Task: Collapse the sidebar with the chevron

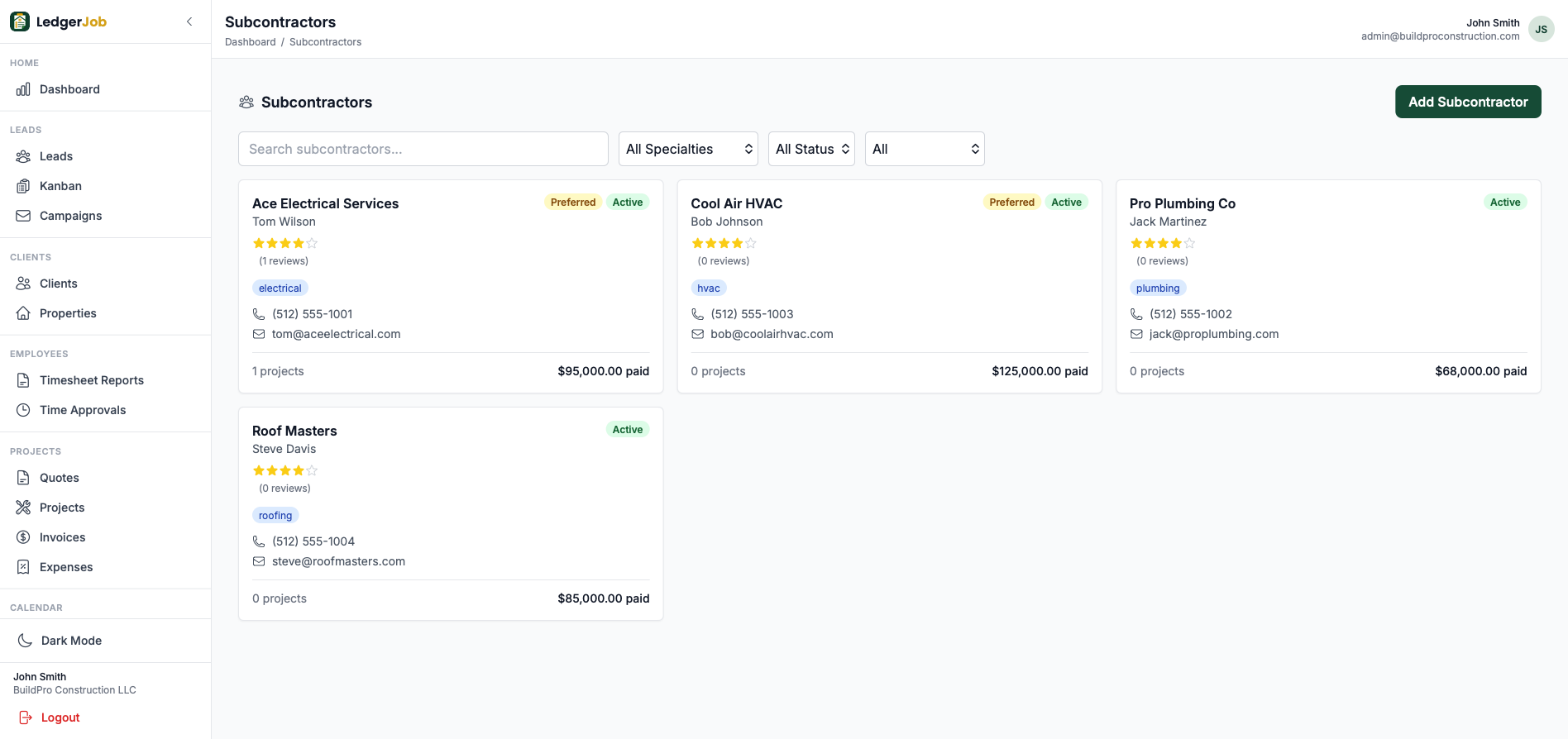Action: 189,21
